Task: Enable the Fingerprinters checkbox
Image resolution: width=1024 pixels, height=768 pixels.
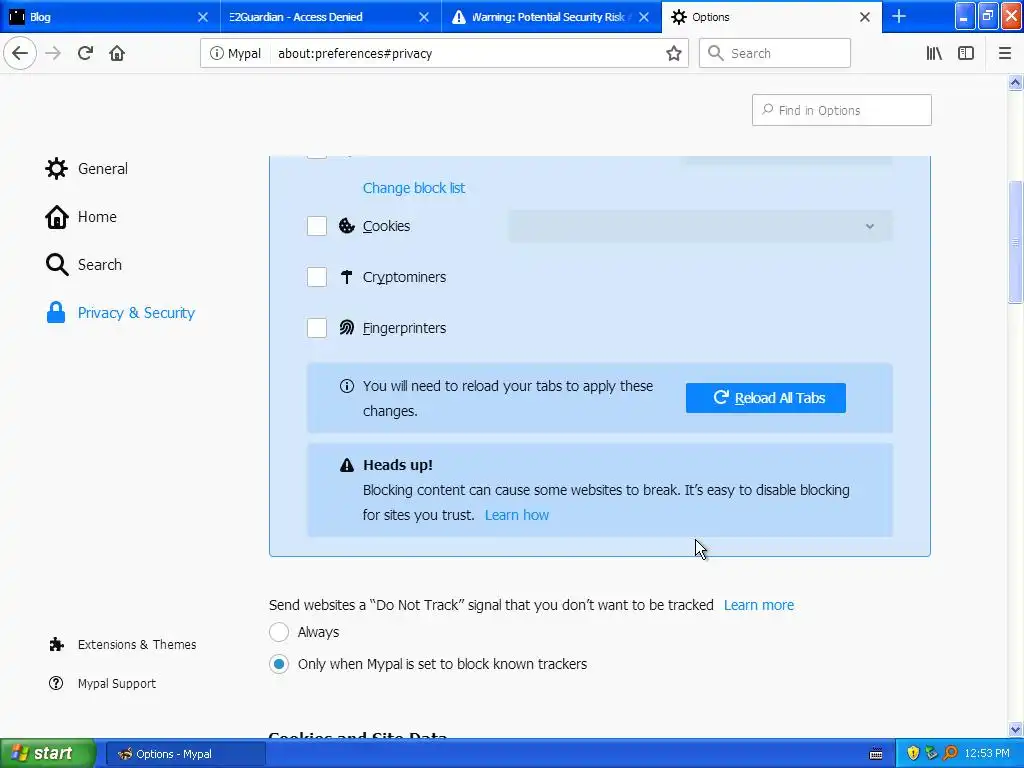Action: coord(317,328)
